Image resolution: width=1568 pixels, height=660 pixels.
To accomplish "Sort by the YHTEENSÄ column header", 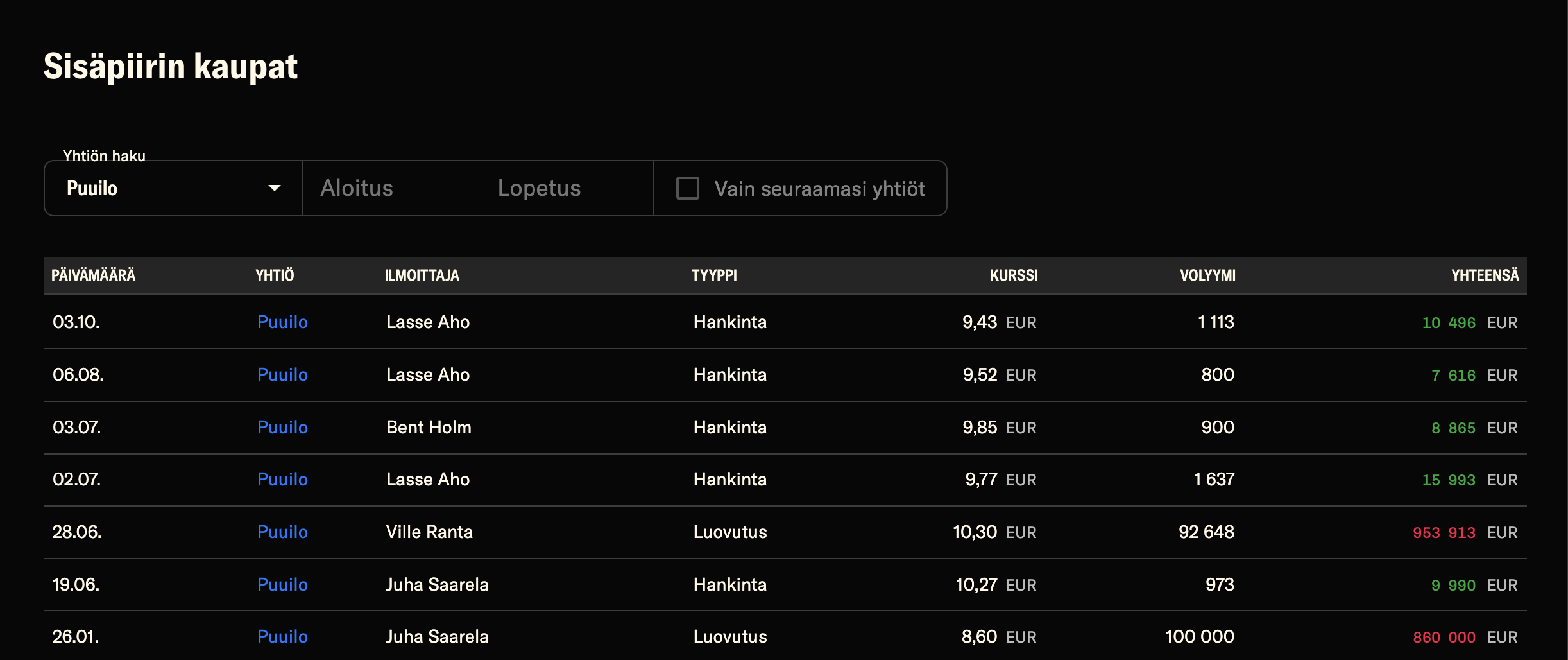I will click(1485, 275).
